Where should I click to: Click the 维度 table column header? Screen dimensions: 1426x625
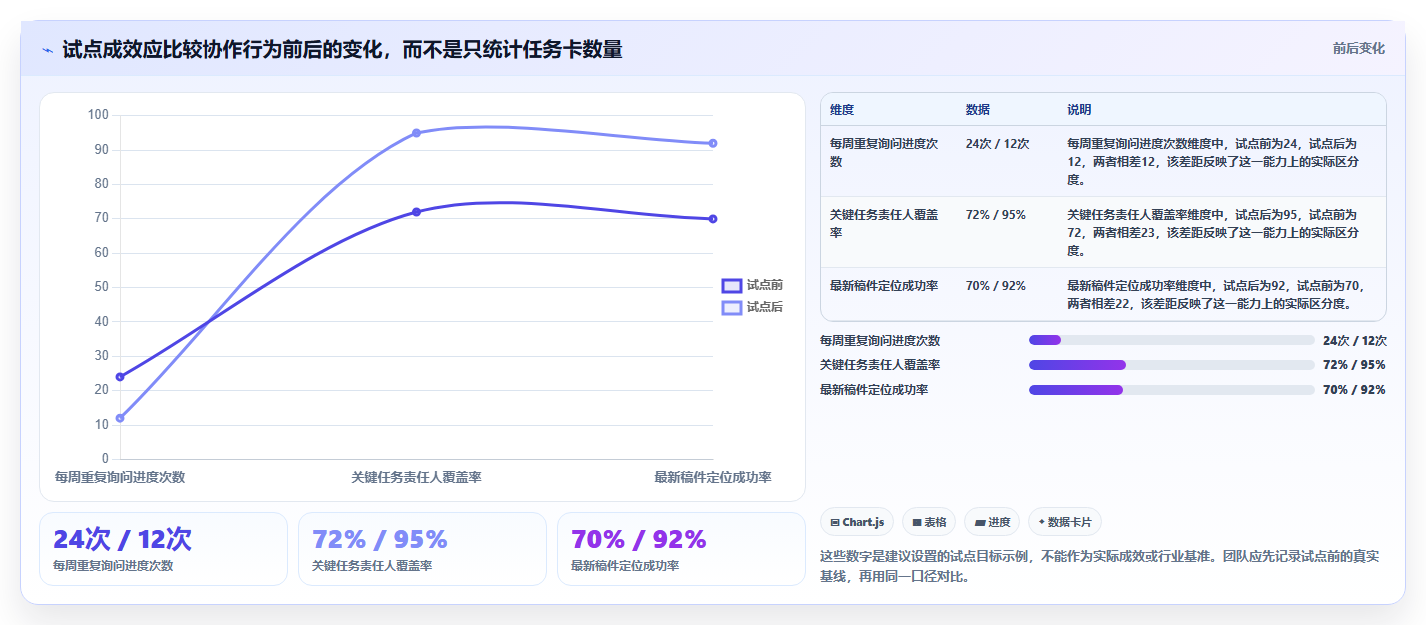[x=842, y=110]
